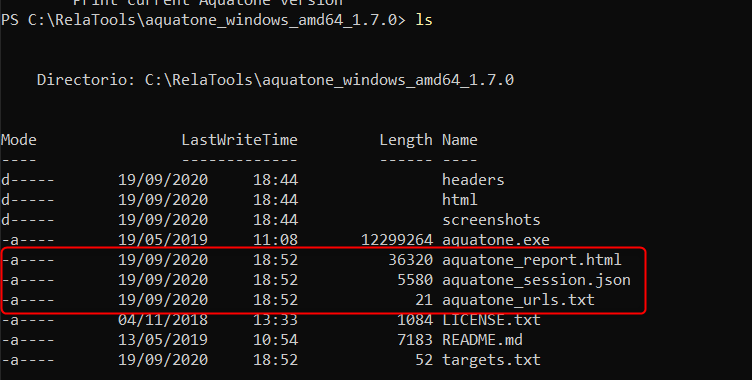Click the Name column header
Image resolution: width=752 pixels, height=380 pixels.
[x=459, y=140]
